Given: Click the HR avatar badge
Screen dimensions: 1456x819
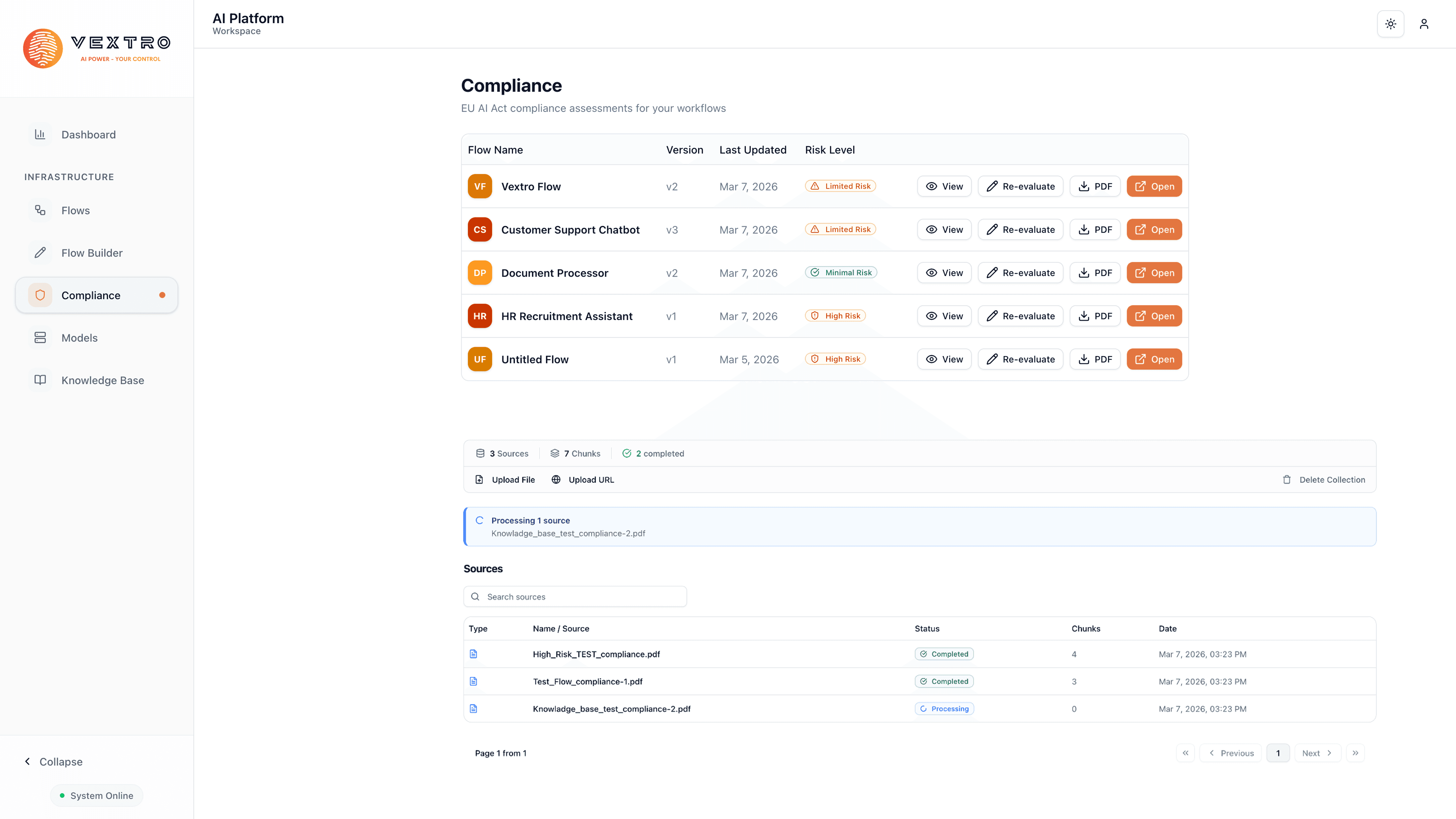Looking at the screenshot, I should click(479, 316).
